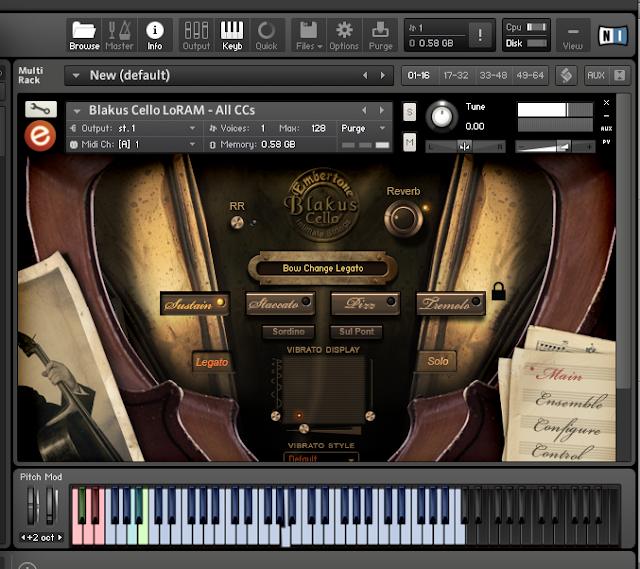640x569 pixels.
Task: Open the Blakus Cello instrument name dropdown
Action: tap(77, 111)
